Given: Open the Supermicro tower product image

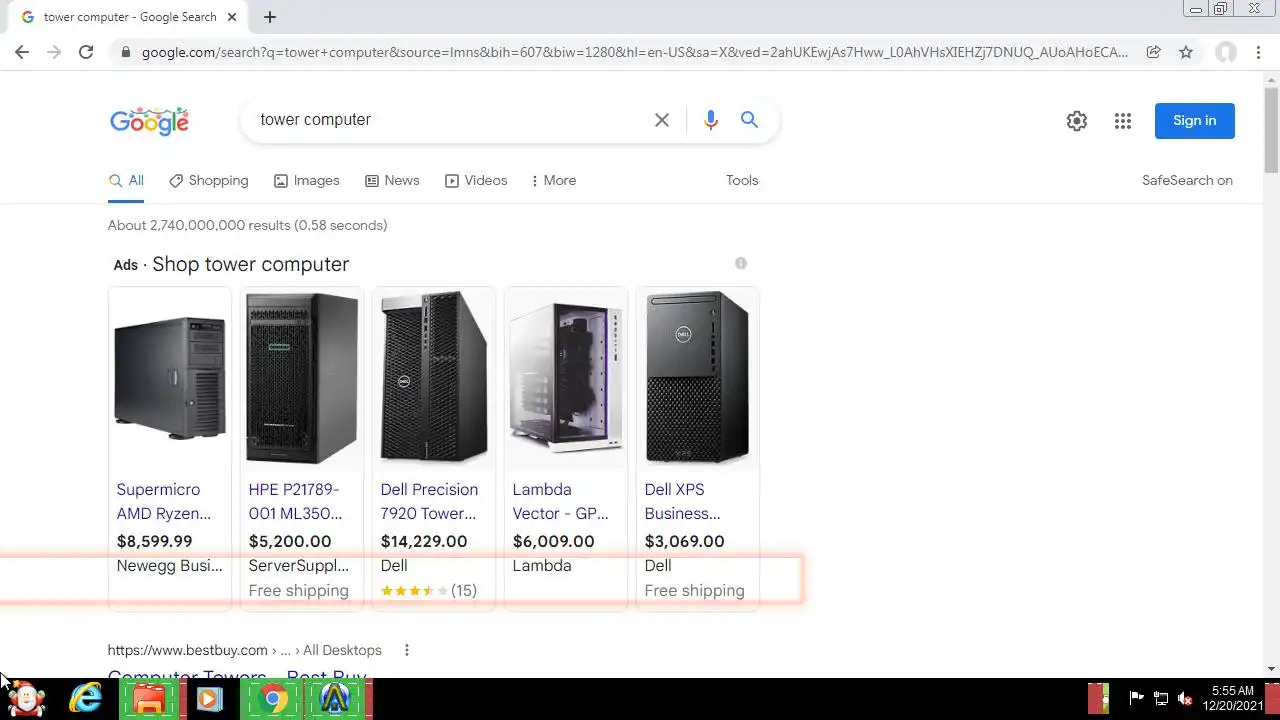Looking at the screenshot, I should click(170, 379).
